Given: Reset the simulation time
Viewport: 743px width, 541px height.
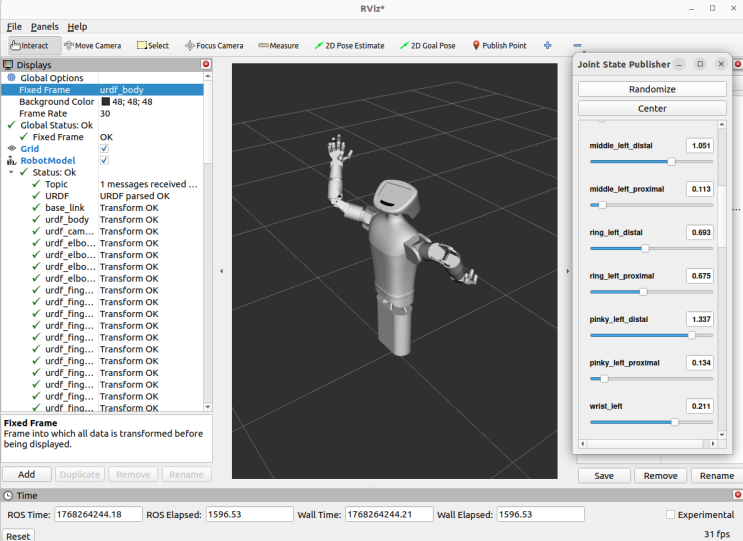Looking at the screenshot, I should 18,536.
